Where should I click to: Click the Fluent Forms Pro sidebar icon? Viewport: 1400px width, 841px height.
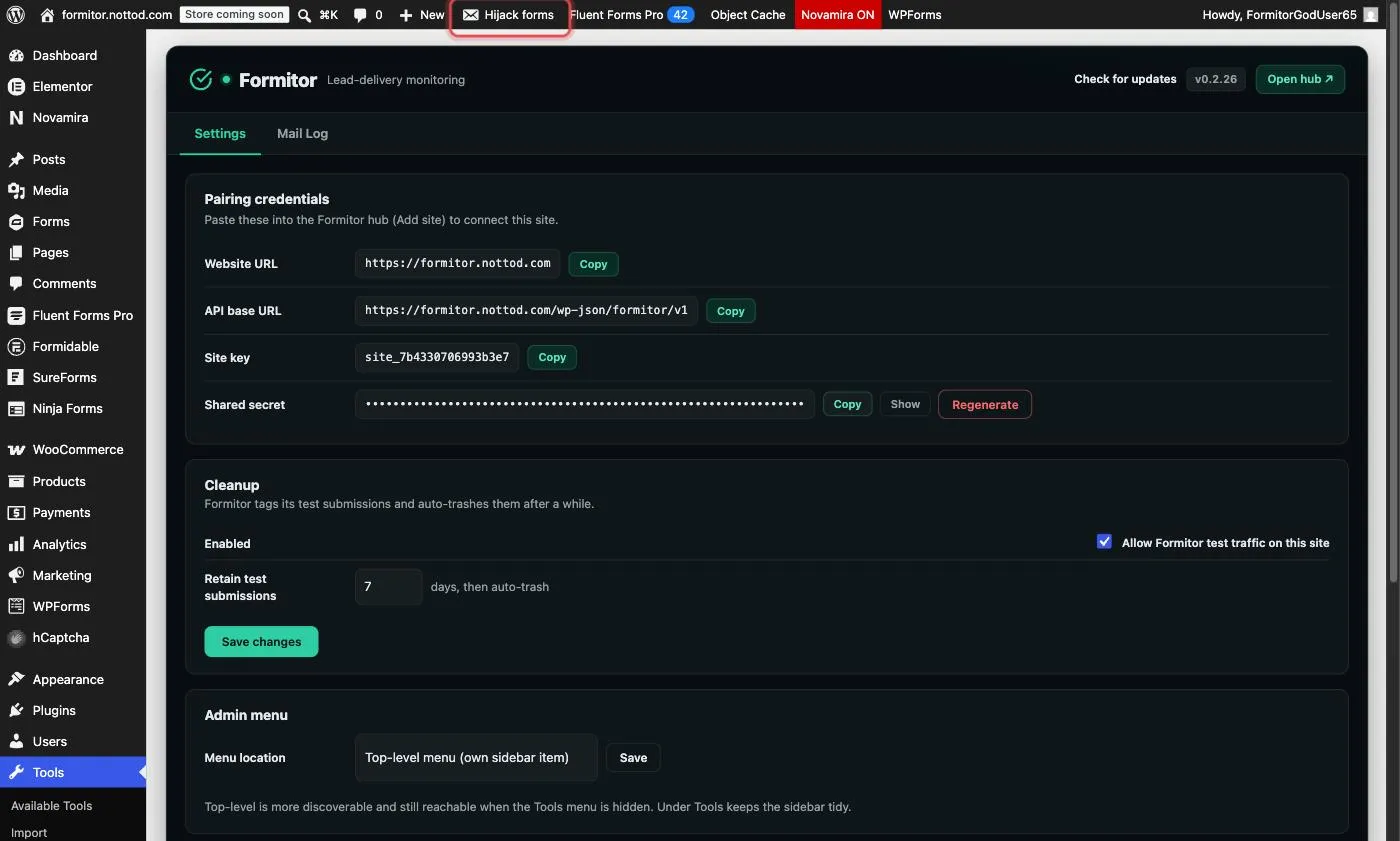point(16,315)
